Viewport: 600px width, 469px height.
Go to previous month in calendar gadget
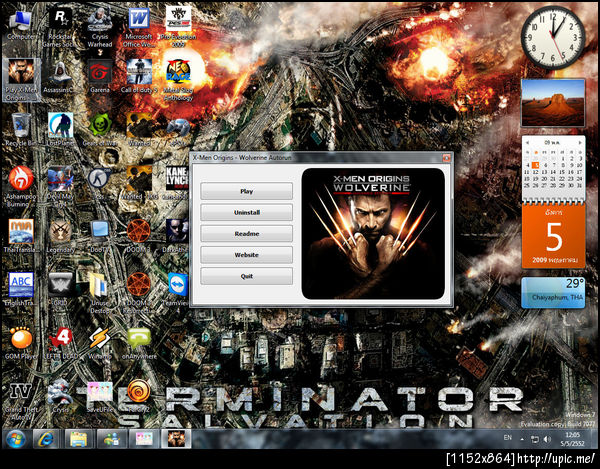point(528,142)
